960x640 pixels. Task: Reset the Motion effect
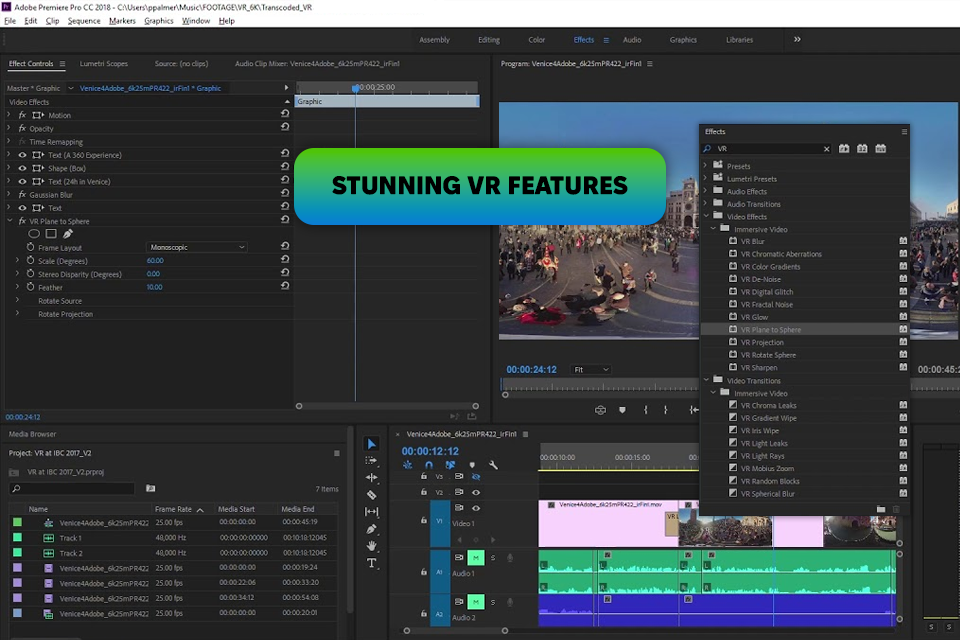[x=285, y=114]
